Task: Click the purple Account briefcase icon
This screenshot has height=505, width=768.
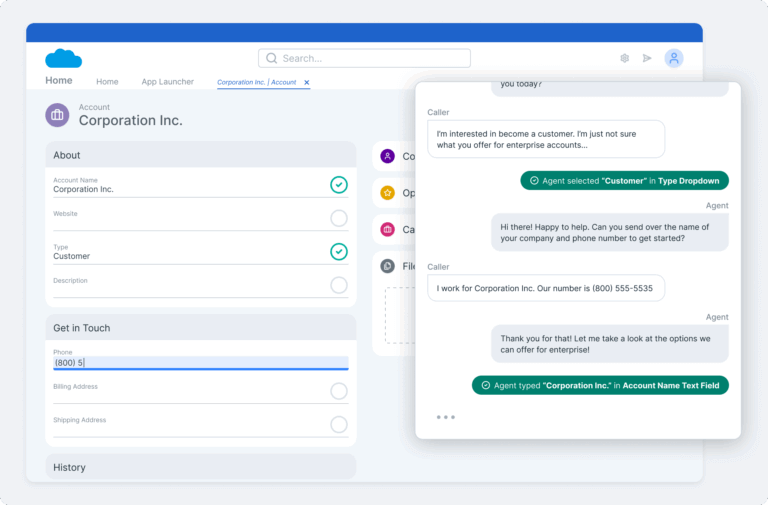Action: pyautogui.click(x=57, y=115)
